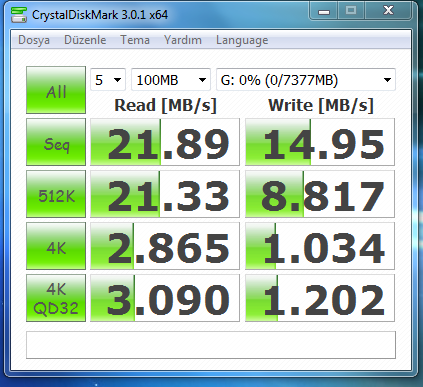Open the Yardım menu
The width and height of the screenshot is (423, 387).
(183, 40)
